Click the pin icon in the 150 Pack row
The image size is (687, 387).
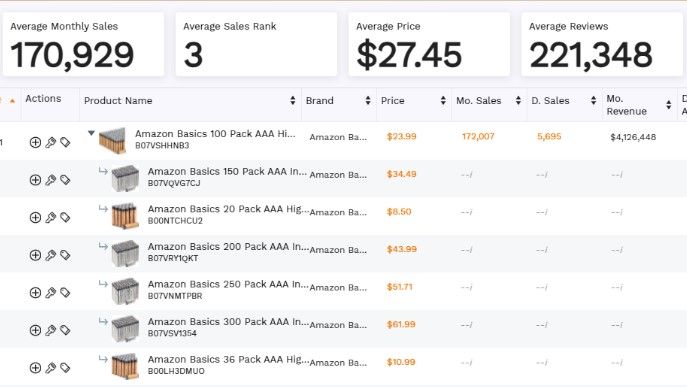50,180
